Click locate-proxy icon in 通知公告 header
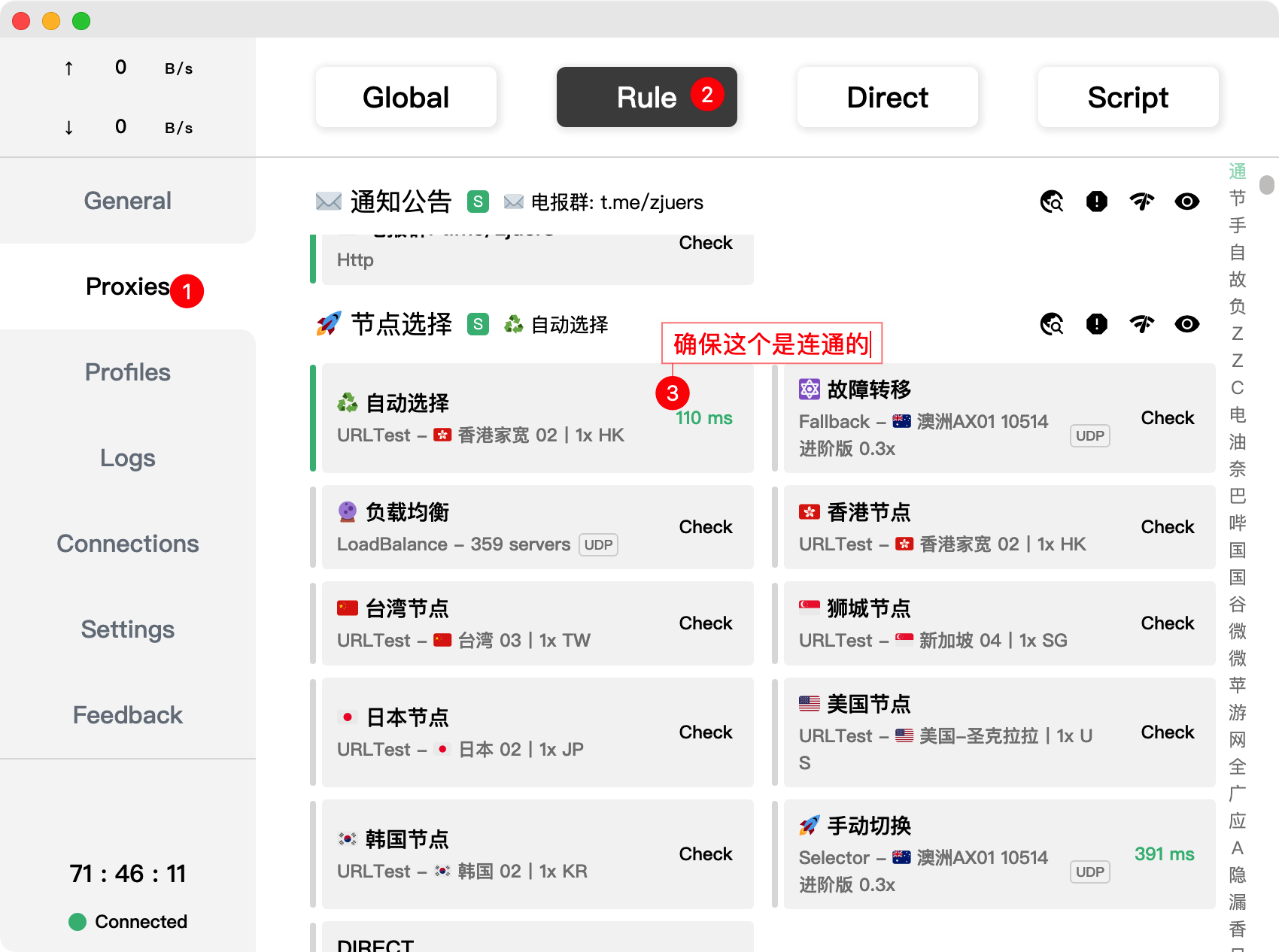This screenshot has height=952, width=1279. tap(1051, 202)
